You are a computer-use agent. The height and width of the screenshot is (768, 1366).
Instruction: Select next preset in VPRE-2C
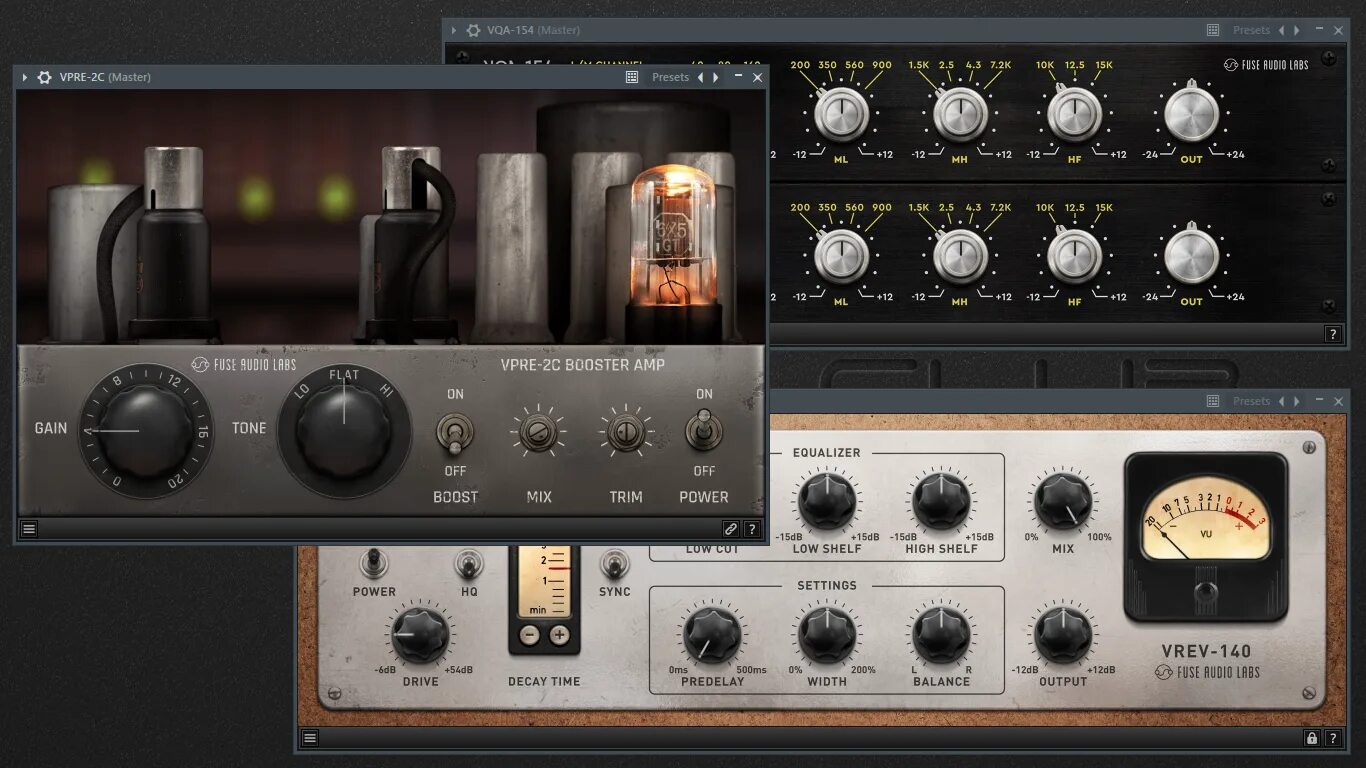tap(715, 77)
